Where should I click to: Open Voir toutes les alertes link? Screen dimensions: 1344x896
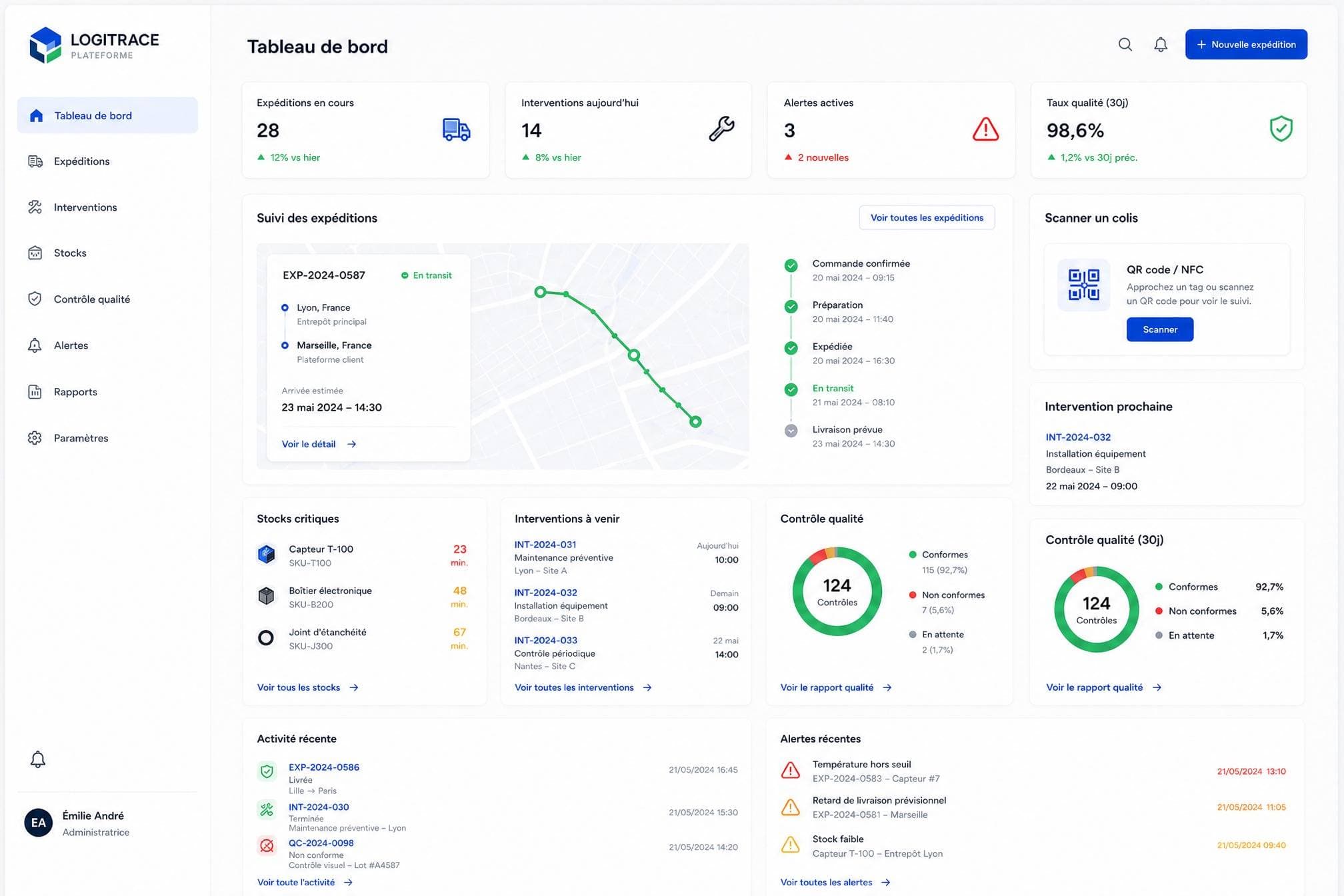(x=835, y=882)
